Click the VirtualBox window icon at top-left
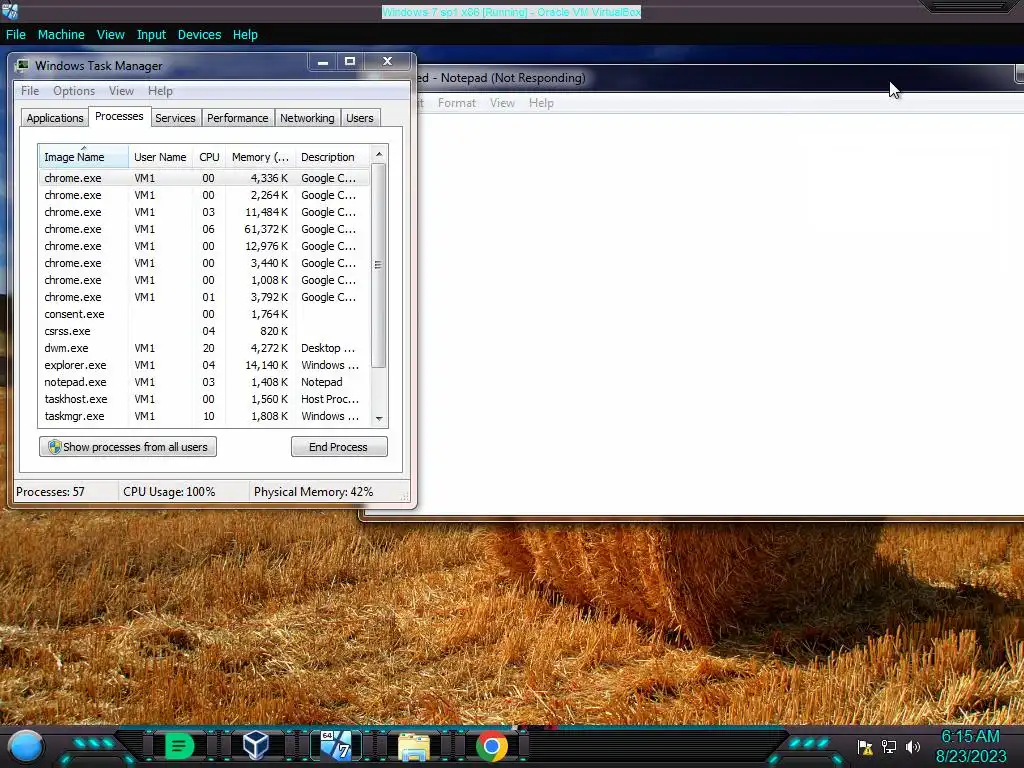This screenshot has height=768, width=1024. coord(10,11)
